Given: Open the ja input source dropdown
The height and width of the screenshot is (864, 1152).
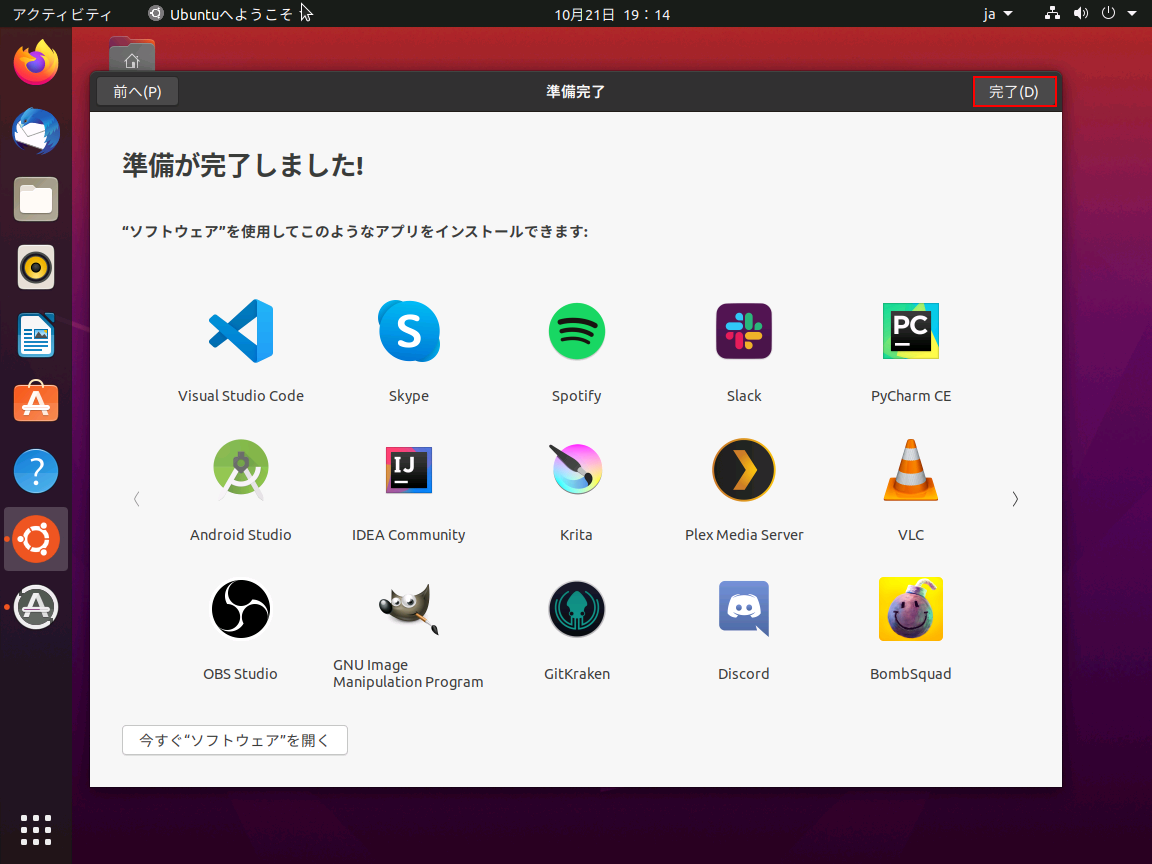Looking at the screenshot, I should 998,14.
